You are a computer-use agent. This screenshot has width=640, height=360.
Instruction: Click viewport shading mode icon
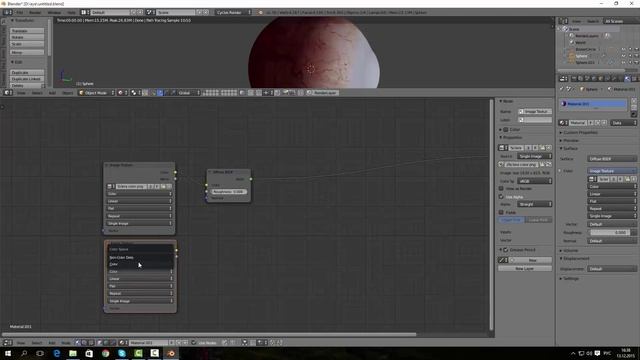(121, 93)
